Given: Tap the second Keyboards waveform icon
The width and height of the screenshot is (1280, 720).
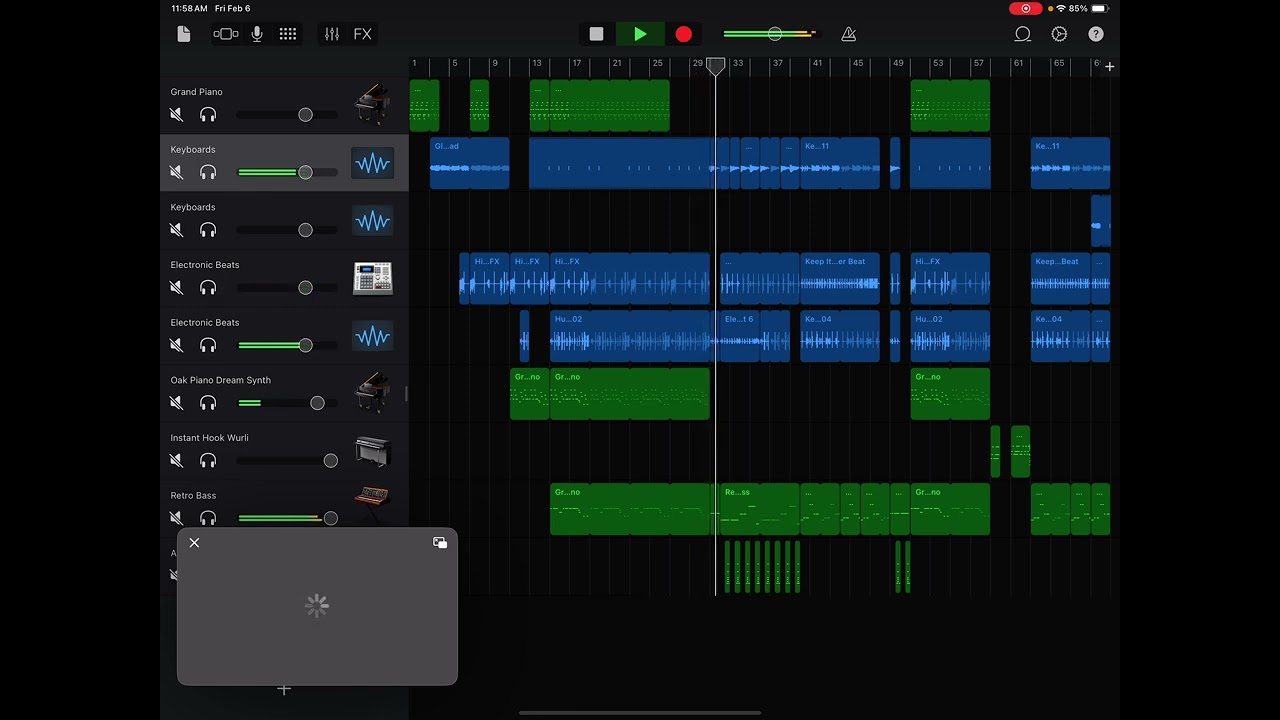Looking at the screenshot, I should coord(372,221).
